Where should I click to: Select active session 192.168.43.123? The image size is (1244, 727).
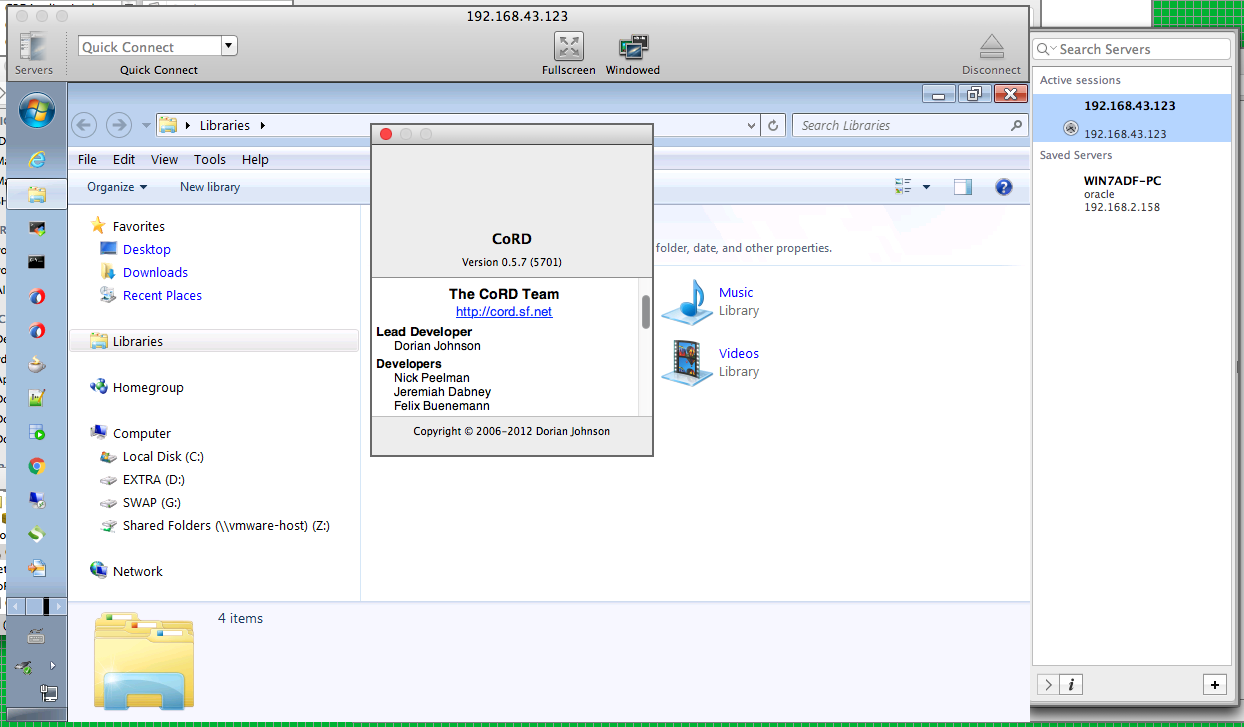pos(1132,118)
